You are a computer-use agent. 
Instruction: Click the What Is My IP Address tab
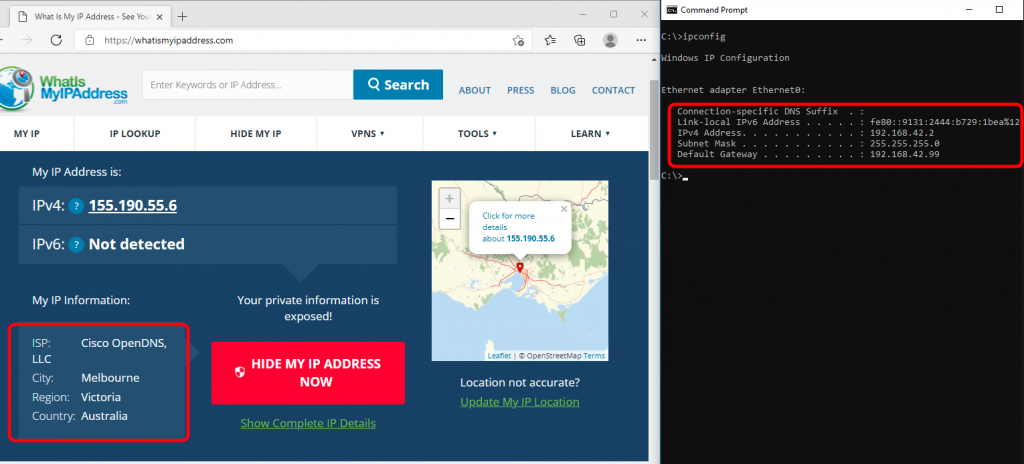pyautogui.click(x=91, y=16)
